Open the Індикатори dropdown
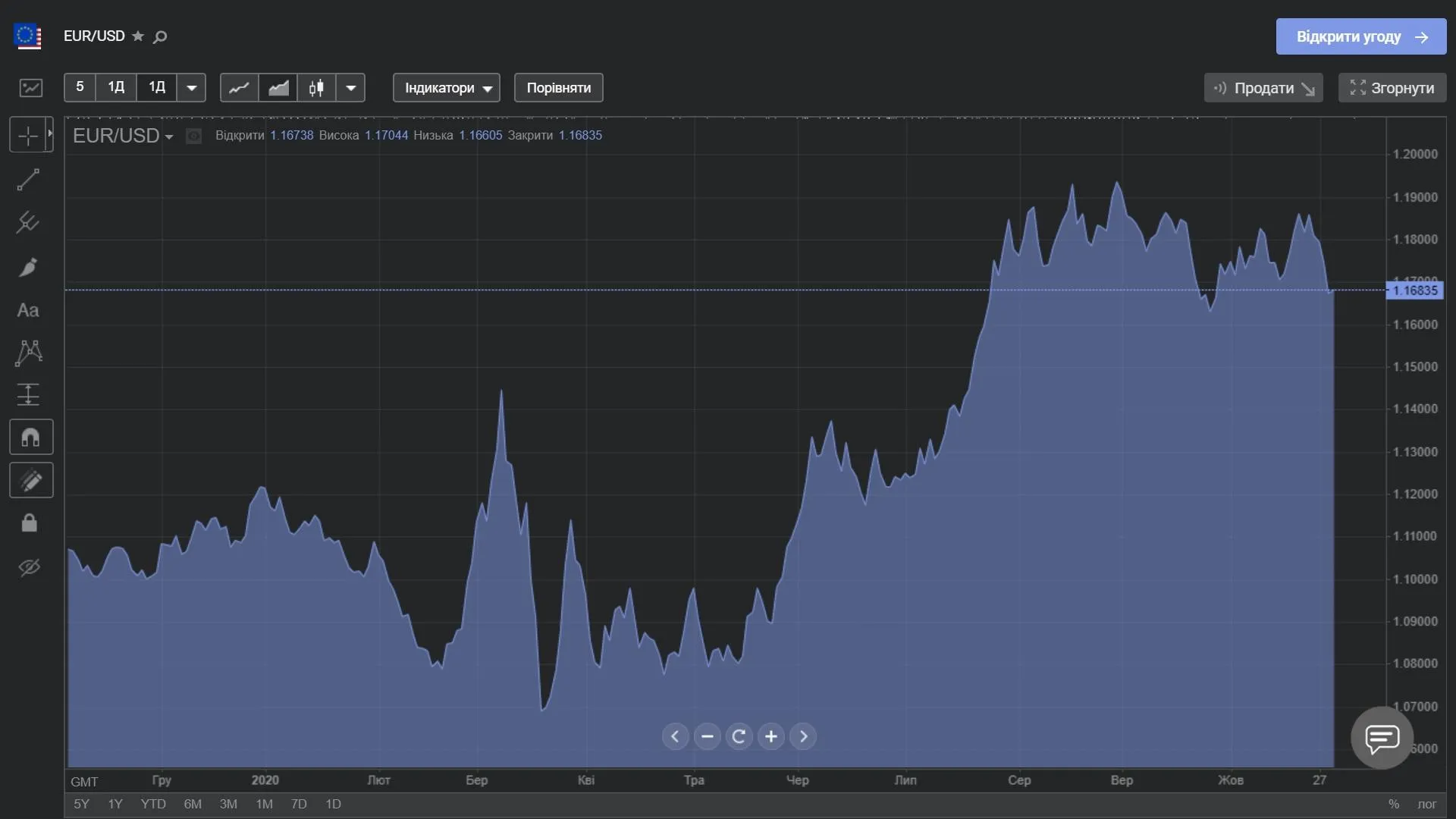Screen dimensions: 1456x819 [x=446, y=88]
